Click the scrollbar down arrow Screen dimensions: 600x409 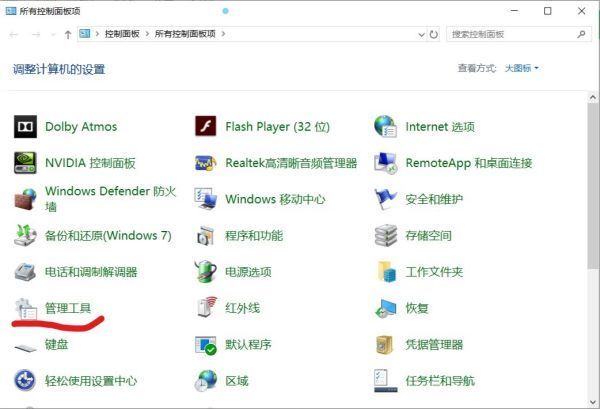click(x=592, y=402)
